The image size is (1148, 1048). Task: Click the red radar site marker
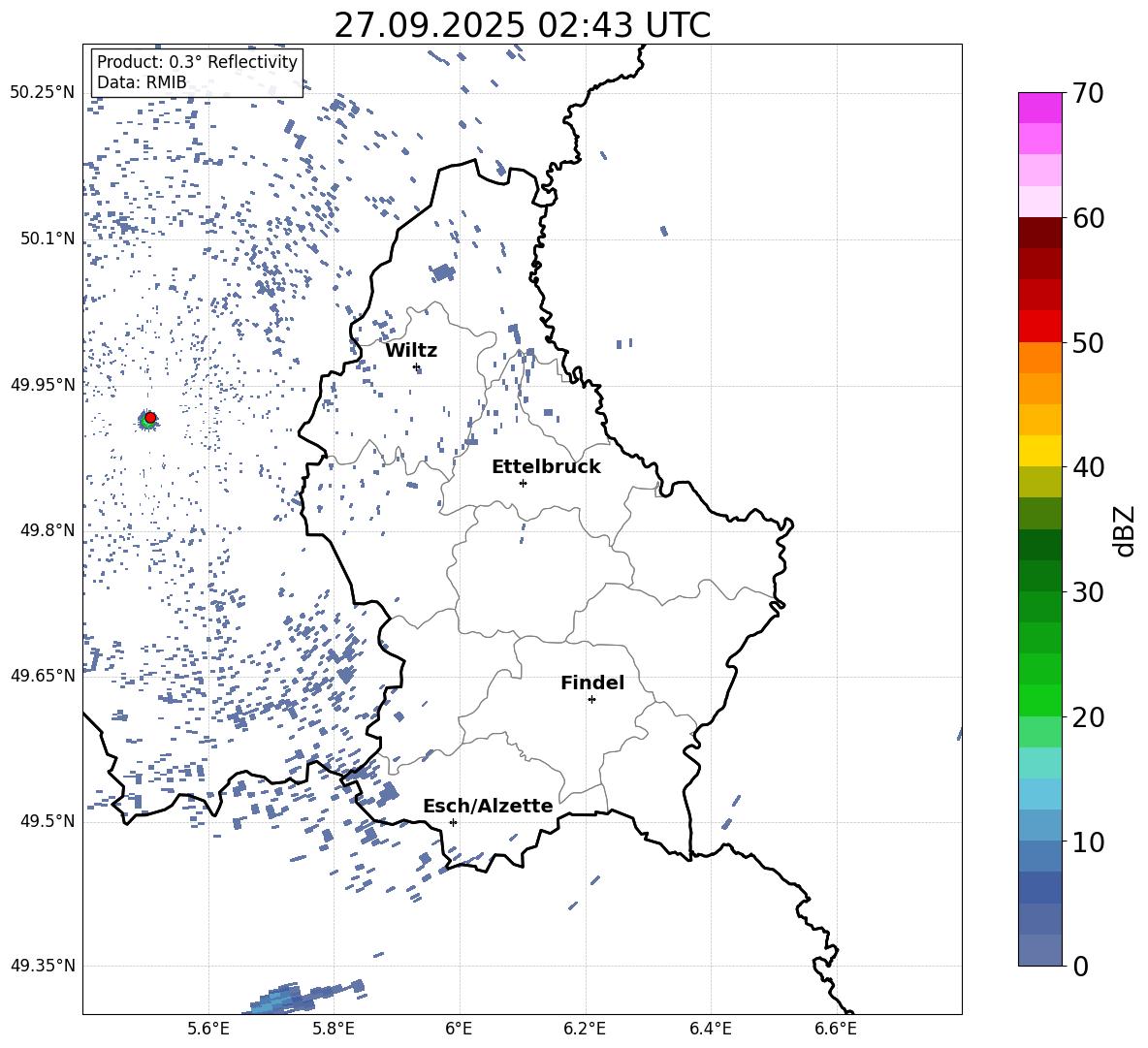(x=150, y=418)
